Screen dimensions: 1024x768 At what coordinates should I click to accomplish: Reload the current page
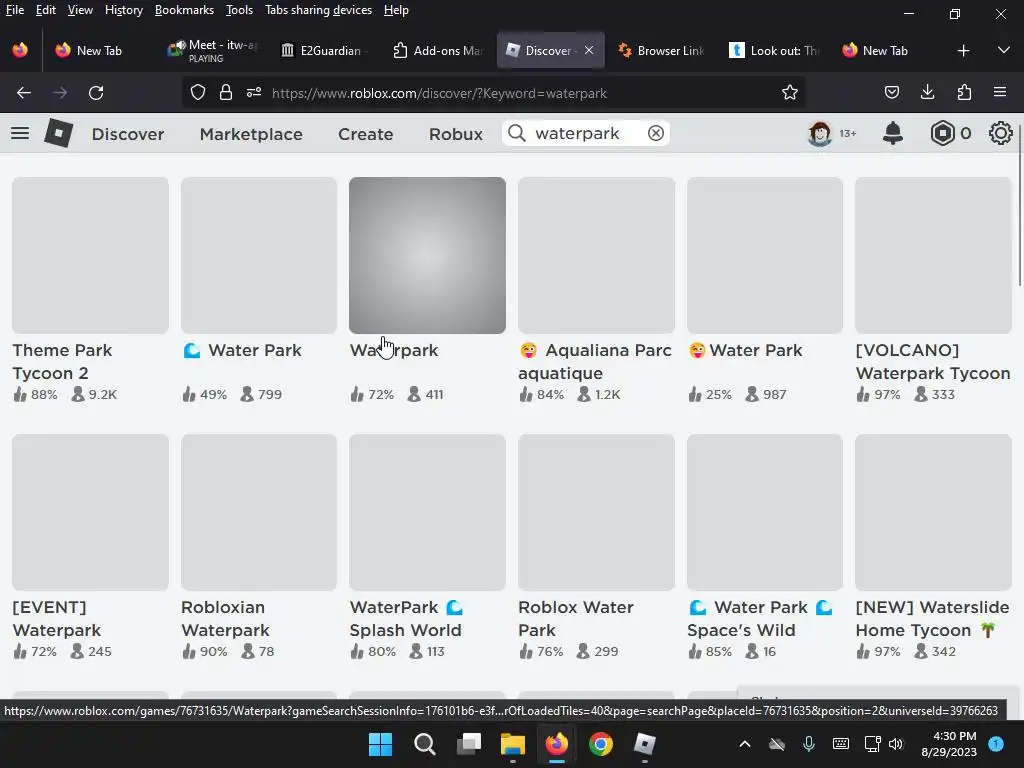(x=96, y=93)
